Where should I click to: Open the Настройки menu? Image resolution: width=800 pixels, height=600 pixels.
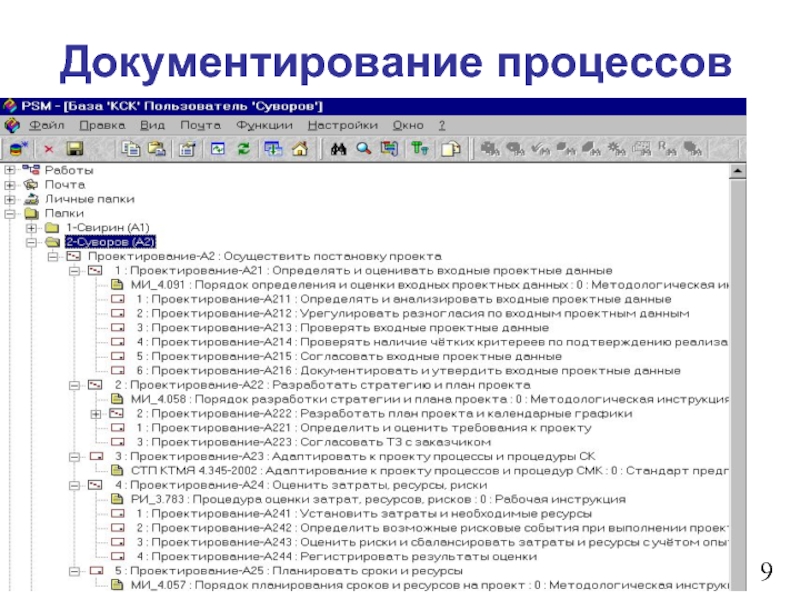[342, 126]
